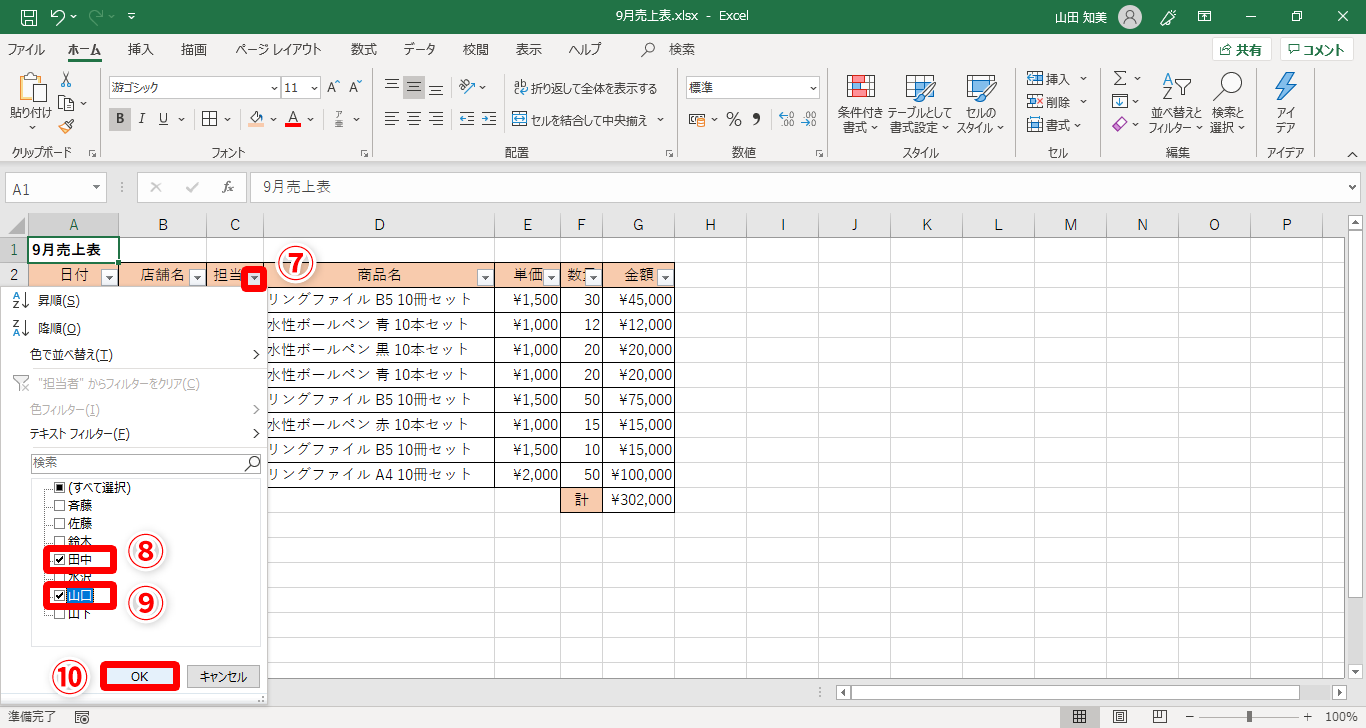Check the 山下 checkbox in the filter list
The image size is (1366, 728).
[59, 614]
